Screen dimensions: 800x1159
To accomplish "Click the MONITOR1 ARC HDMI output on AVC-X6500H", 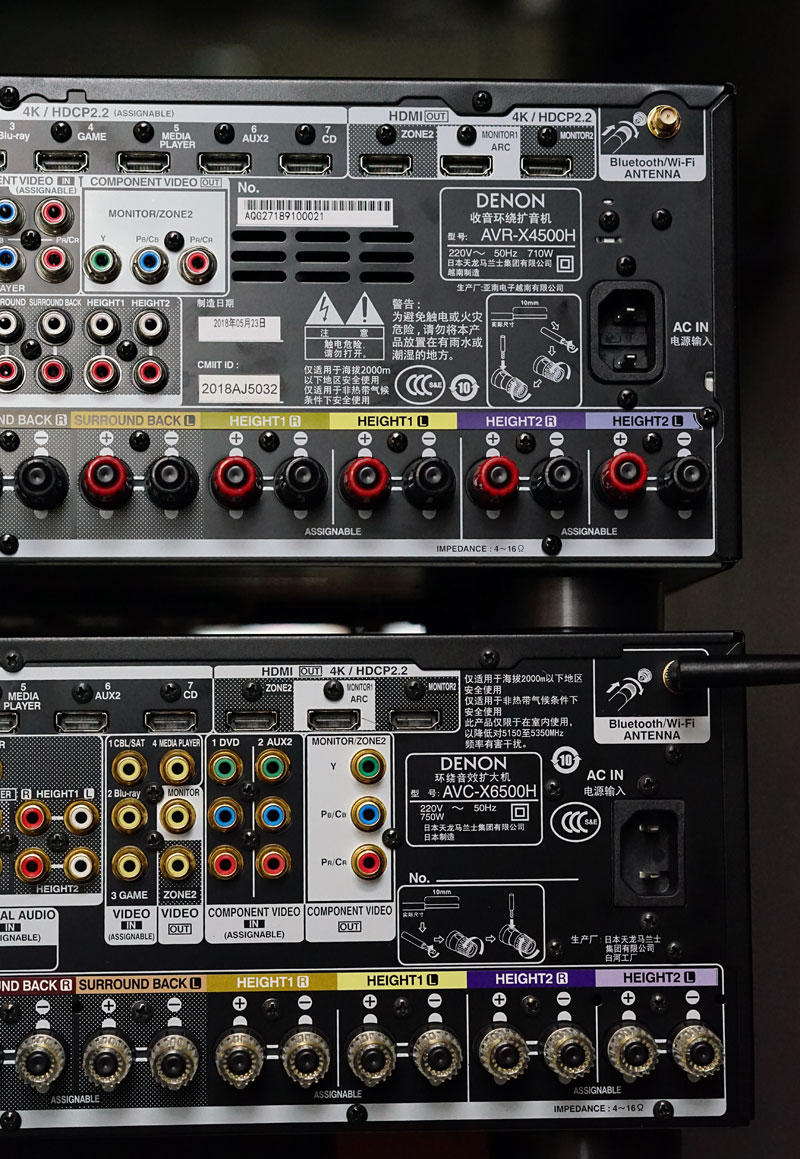I will [333, 719].
